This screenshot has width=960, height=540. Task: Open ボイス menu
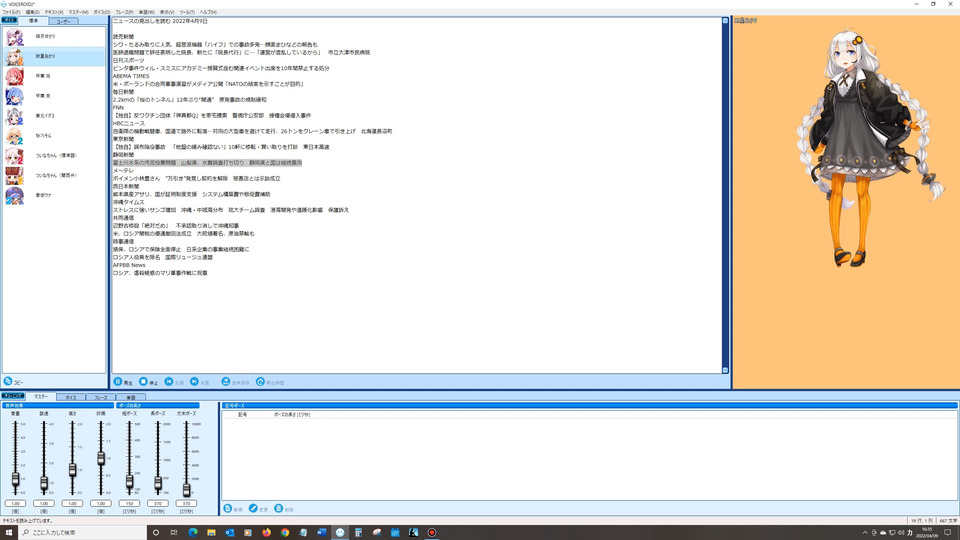[x=102, y=12]
